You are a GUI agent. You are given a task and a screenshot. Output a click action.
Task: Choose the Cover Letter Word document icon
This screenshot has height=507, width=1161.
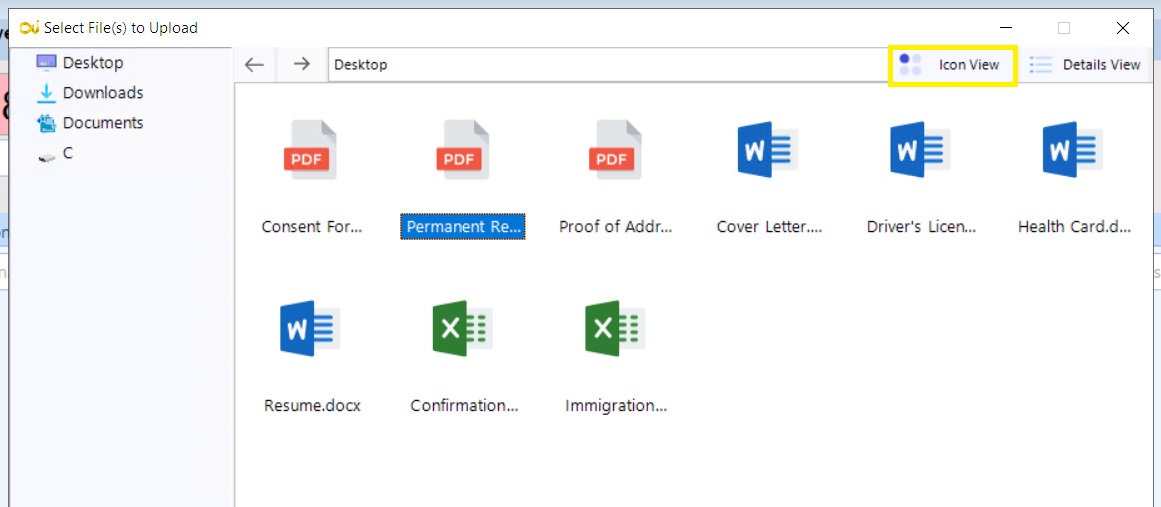tap(768, 150)
